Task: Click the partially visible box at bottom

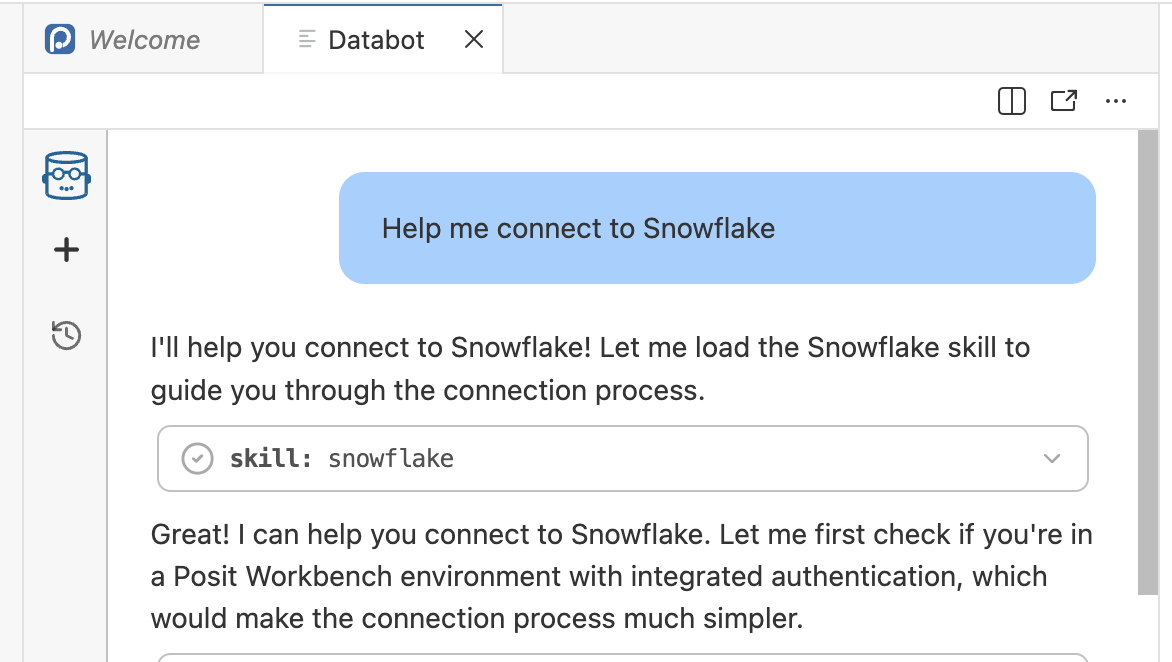Action: click(x=622, y=657)
